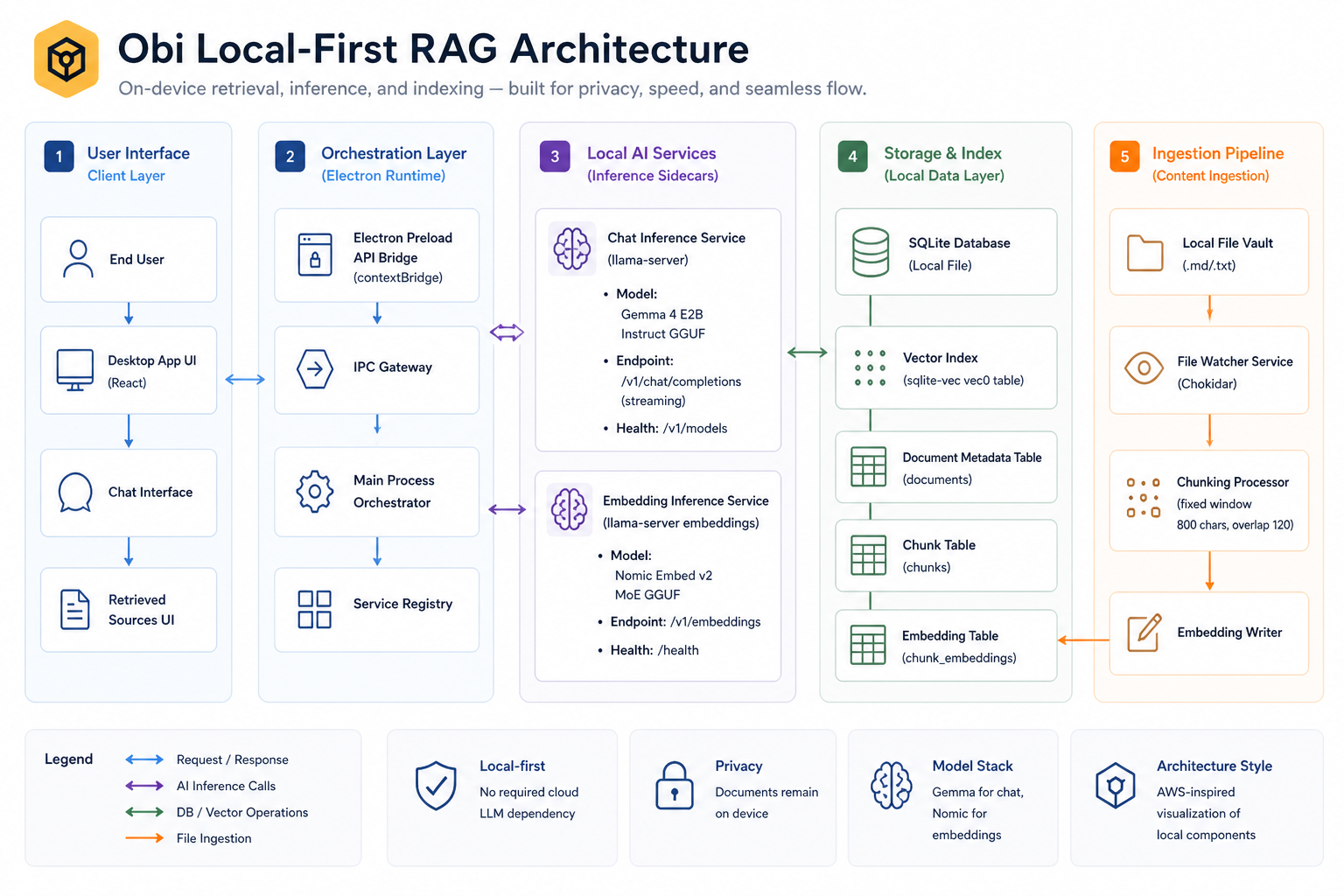Click the "No required cloud" text
1344x896 pixels.
point(528,792)
